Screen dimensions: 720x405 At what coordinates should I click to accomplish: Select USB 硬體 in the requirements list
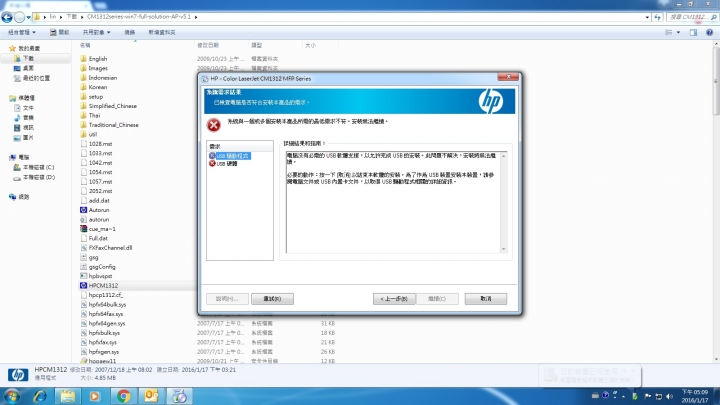tap(227, 163)
